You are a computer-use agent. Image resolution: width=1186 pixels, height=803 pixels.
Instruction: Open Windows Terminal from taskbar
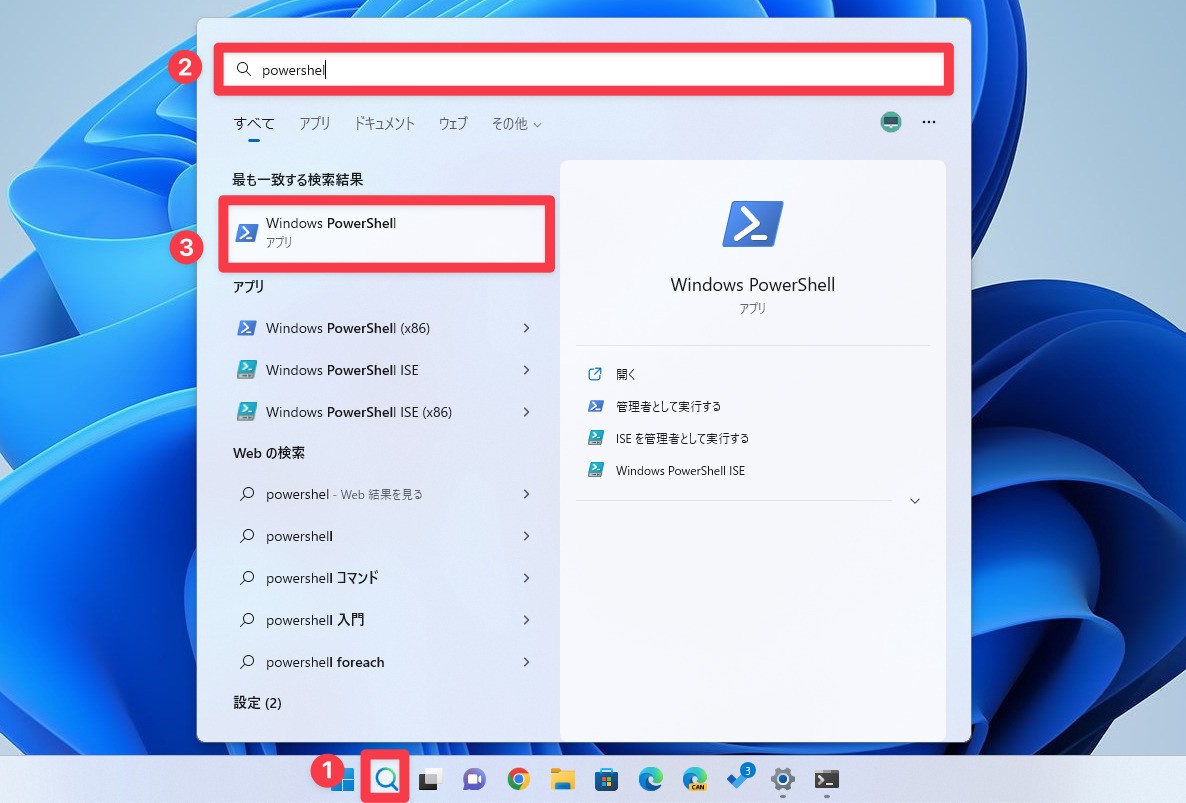(x=827, y=779)
